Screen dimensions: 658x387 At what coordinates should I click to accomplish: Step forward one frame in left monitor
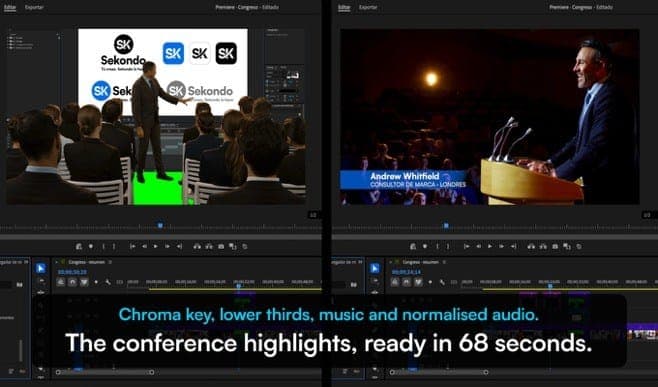[x=167, y=246]
